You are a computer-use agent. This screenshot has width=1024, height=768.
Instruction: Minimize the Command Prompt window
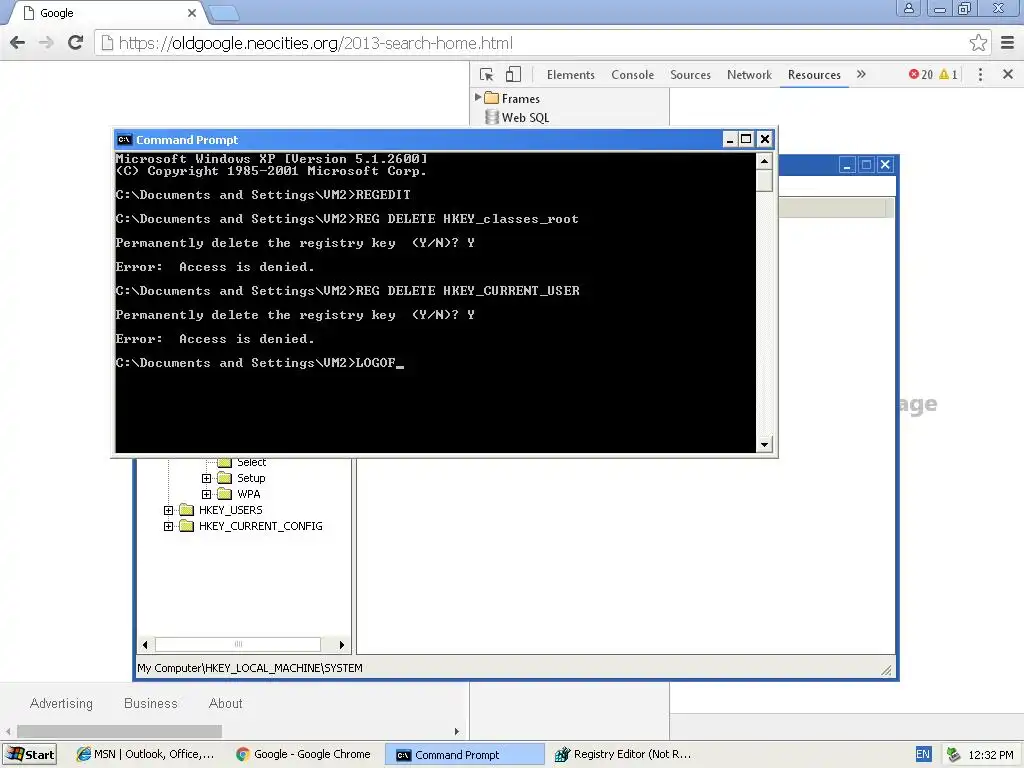(x=729, y=139)
